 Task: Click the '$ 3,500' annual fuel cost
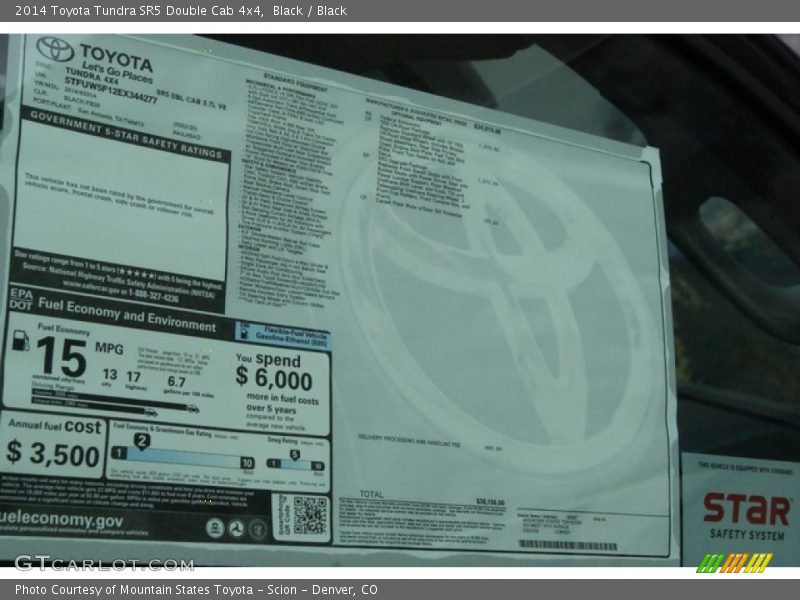[53, 454]
